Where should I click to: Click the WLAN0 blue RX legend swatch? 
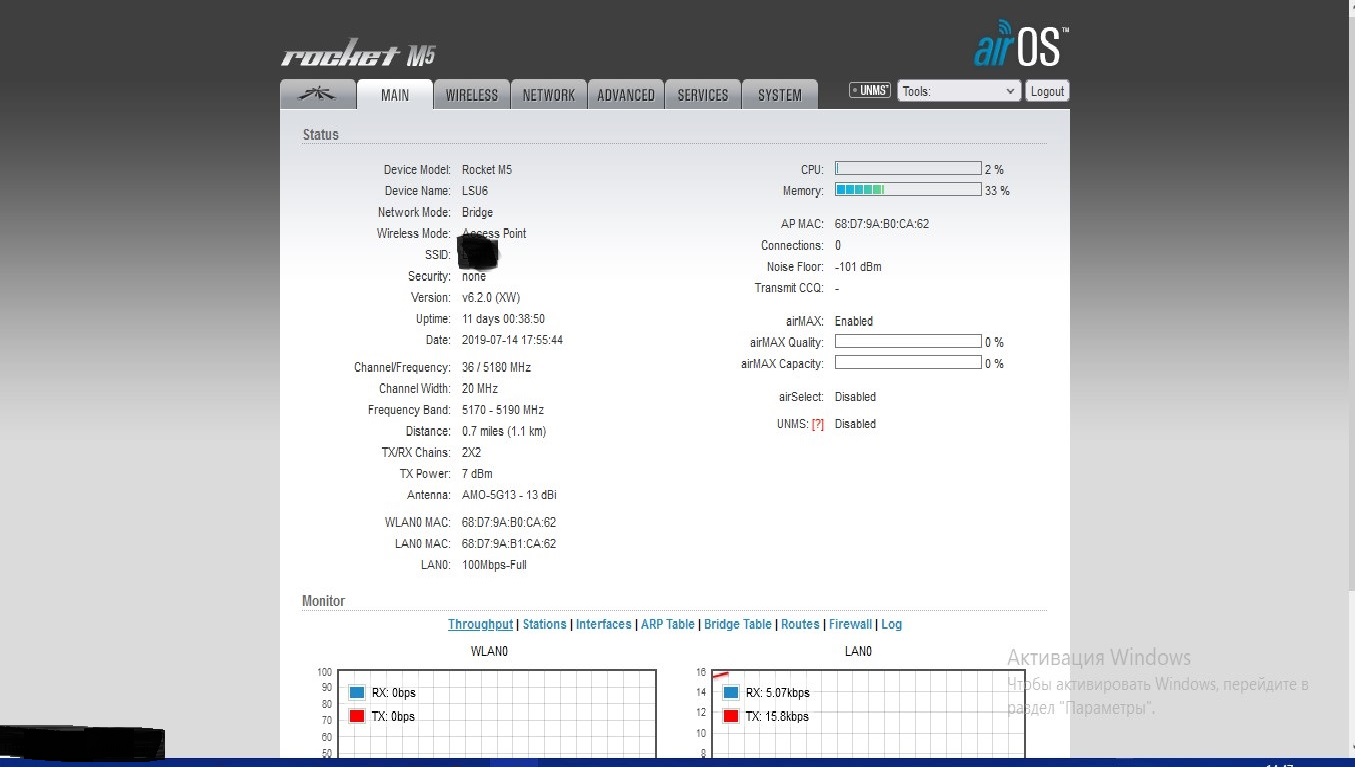pos(357,693)
